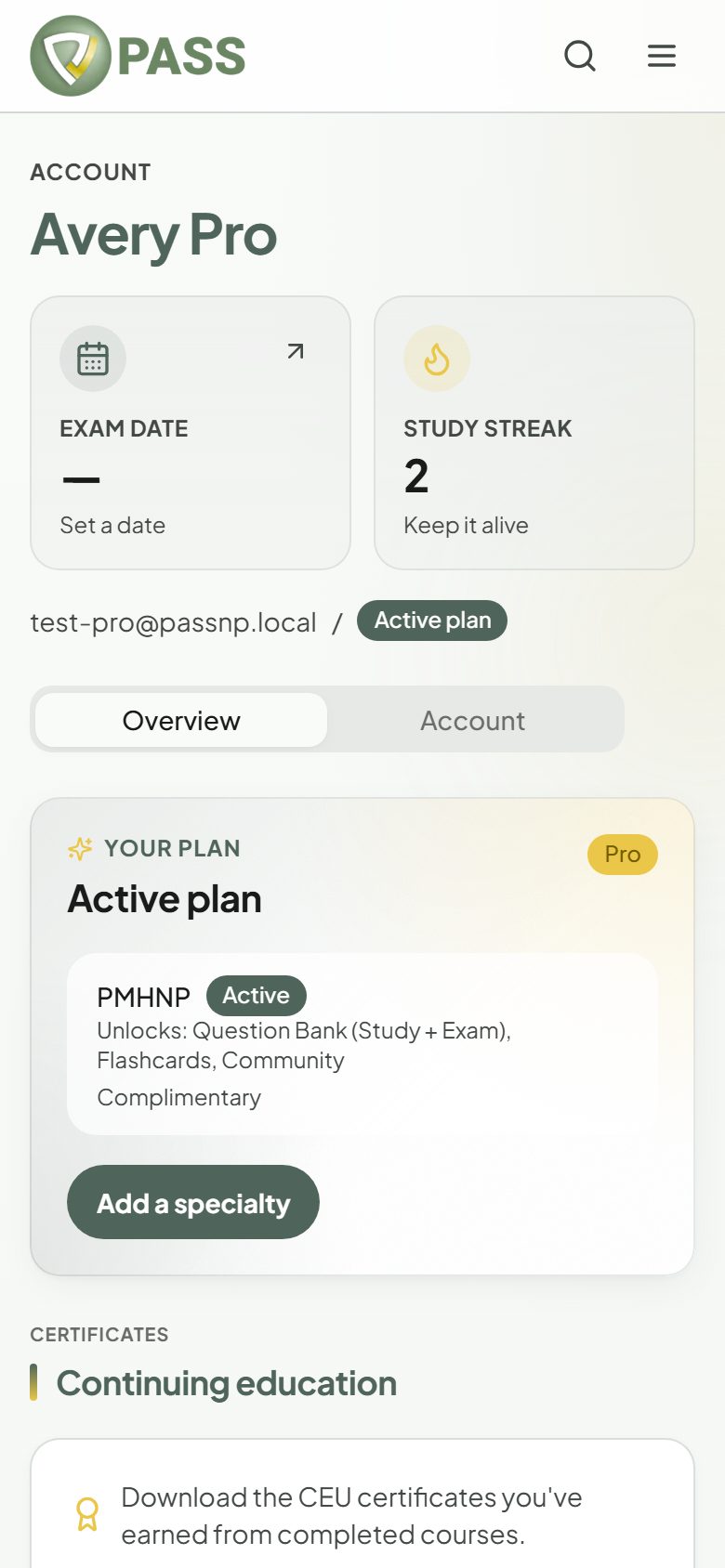
Task: Click the YOUR PLAN label
Action: [172, 848]
